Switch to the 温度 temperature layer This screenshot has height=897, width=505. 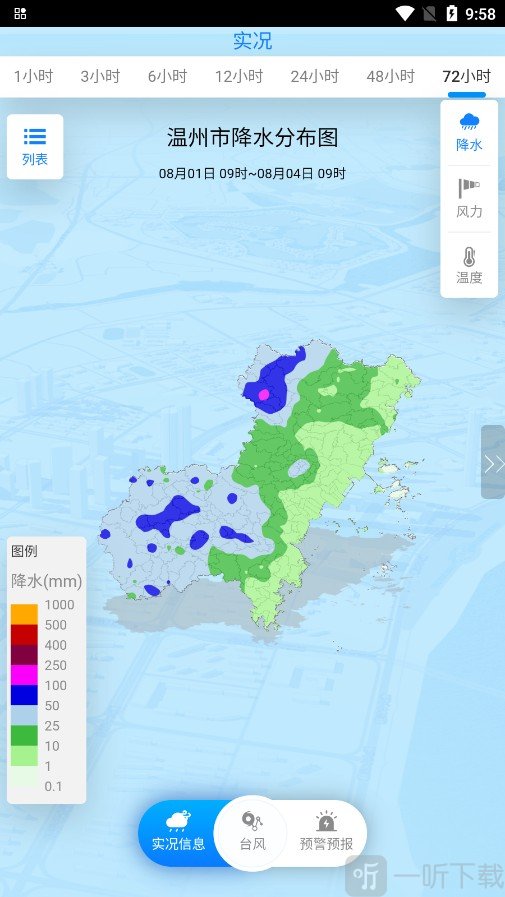469,265
